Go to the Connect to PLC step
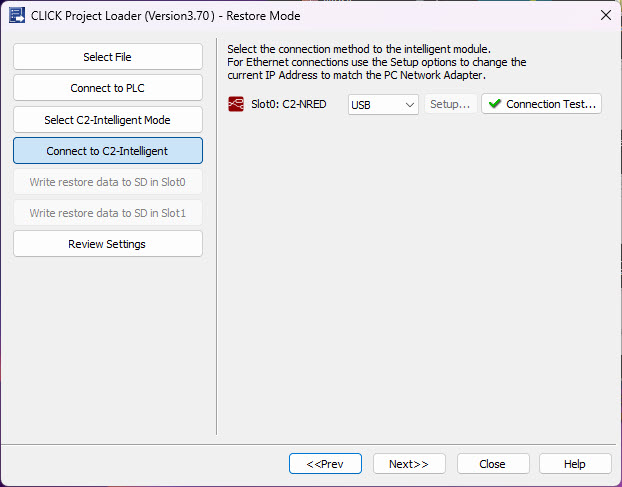This screenshot has width=622, height=487. [x=108, y=88]
